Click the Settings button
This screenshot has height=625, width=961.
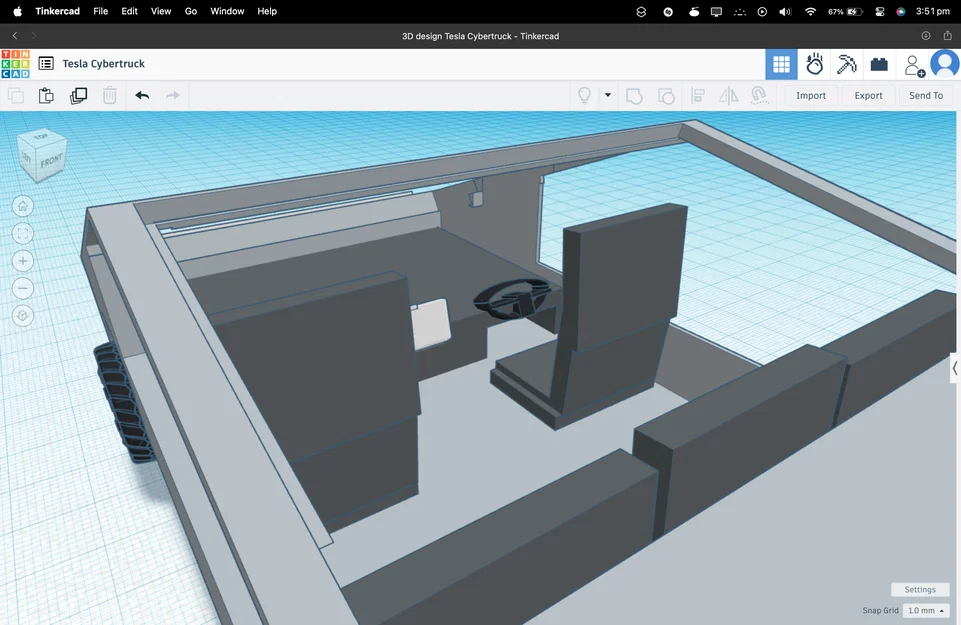pyautogui.click(x=920, y=589)
